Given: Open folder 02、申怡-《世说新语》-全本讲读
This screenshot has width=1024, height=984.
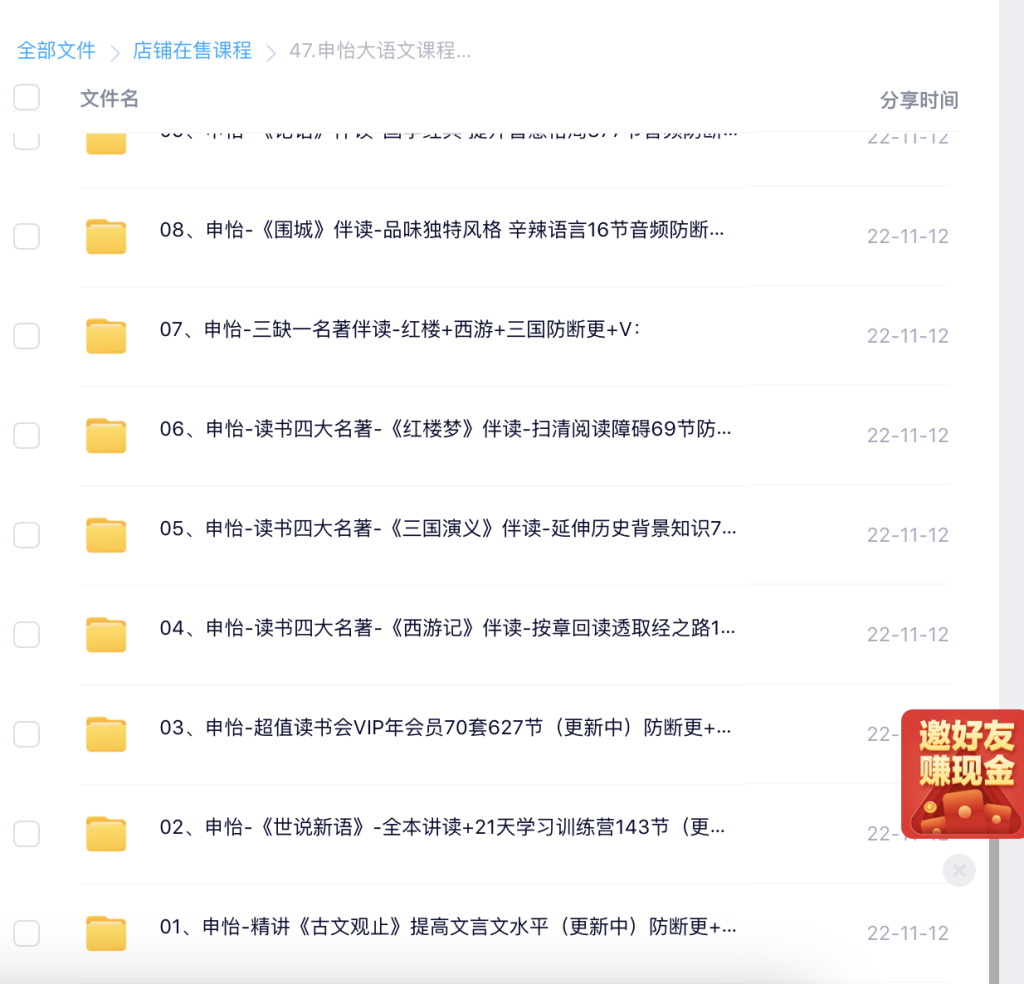Looking at the screenshot, I should (442, 827).
